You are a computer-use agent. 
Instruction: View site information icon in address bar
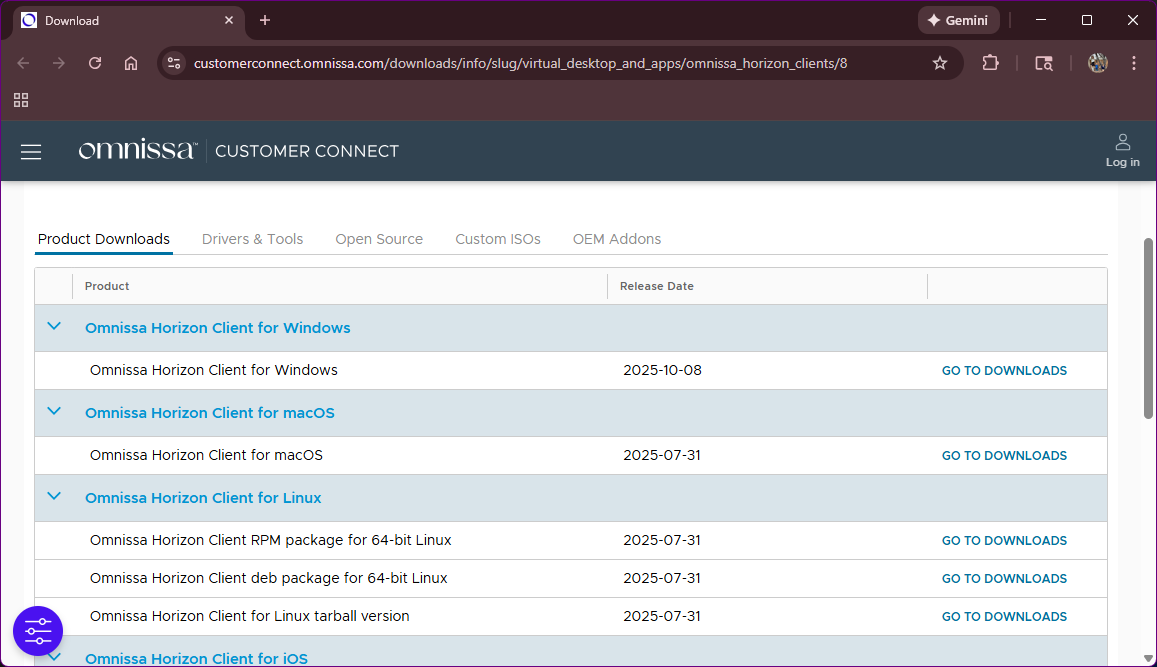[x=174, y=63]
